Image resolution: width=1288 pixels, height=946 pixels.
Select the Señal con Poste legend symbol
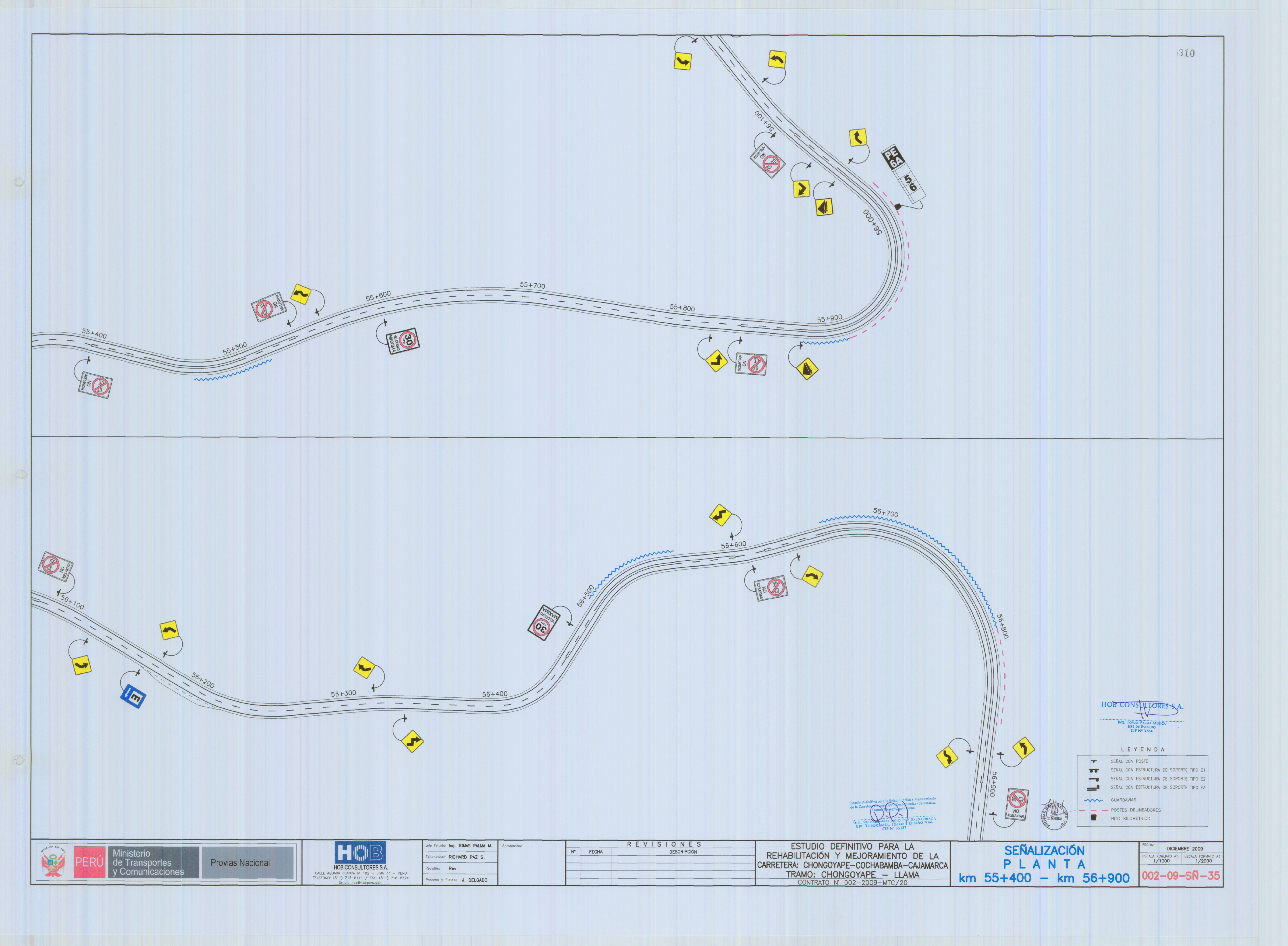click(1093, 762)
